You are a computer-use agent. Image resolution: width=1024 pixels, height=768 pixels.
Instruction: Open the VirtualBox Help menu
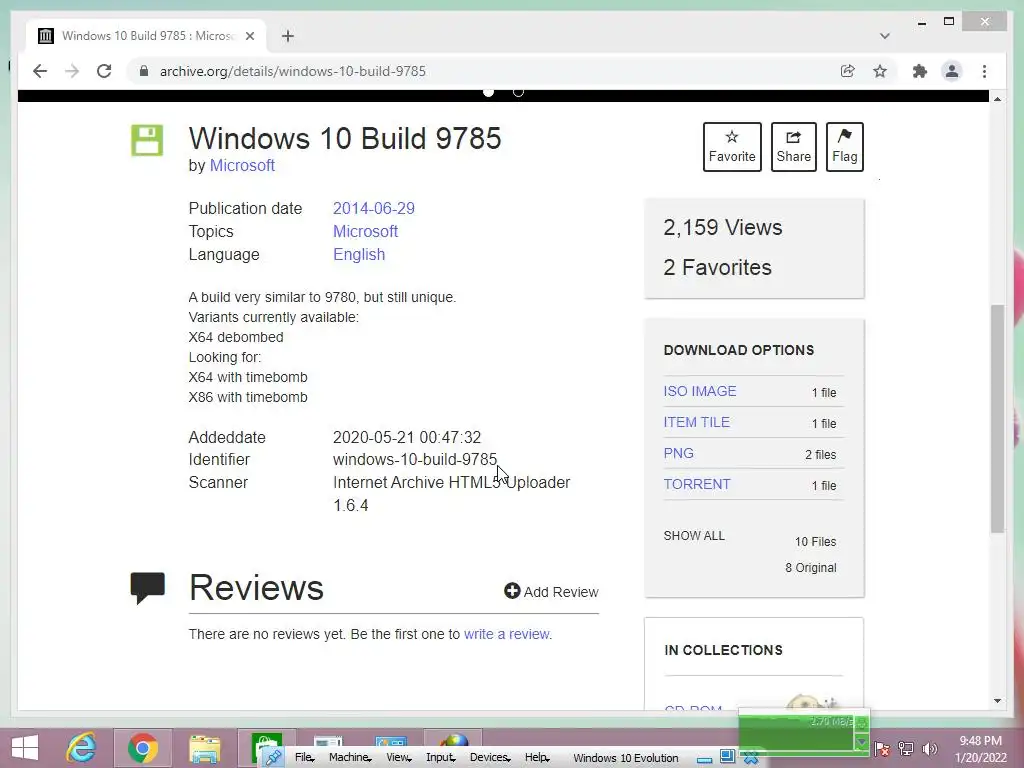click(x=537, y=758)
